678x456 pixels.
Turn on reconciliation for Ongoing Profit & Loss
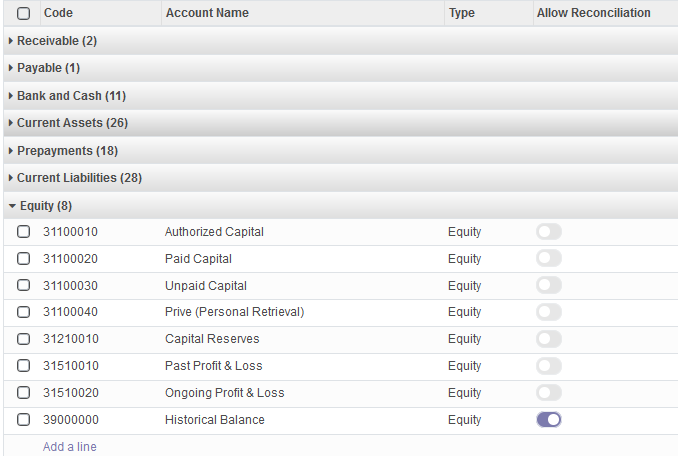549,392
